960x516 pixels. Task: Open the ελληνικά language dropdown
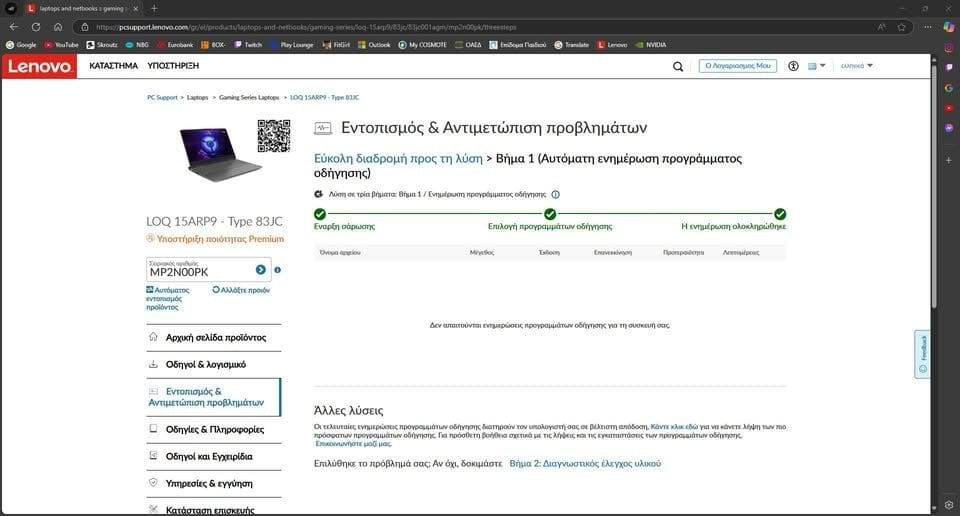(x=857, y=65)
